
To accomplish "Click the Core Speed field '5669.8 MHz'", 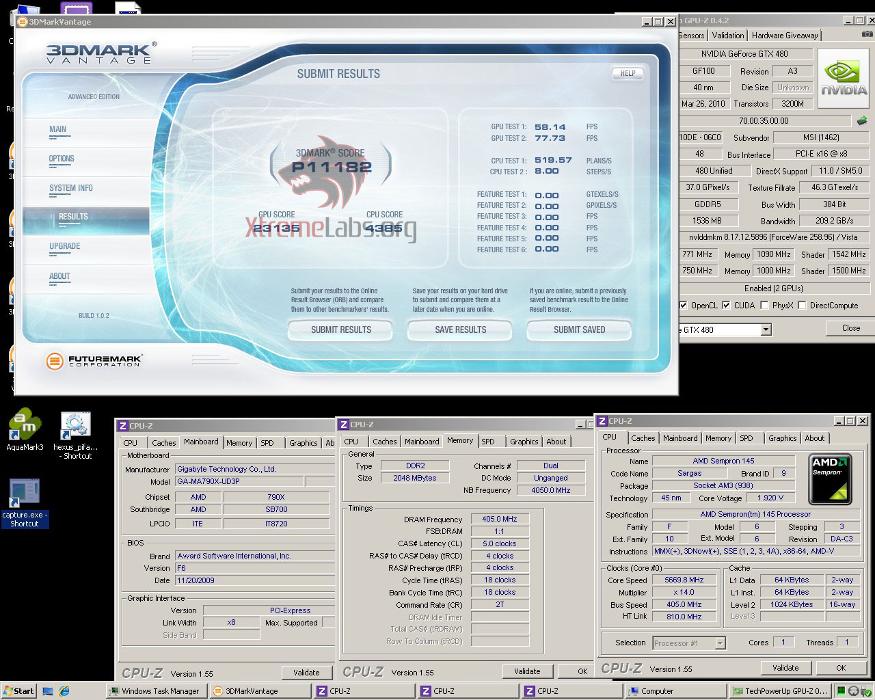I will click(684, 580).
